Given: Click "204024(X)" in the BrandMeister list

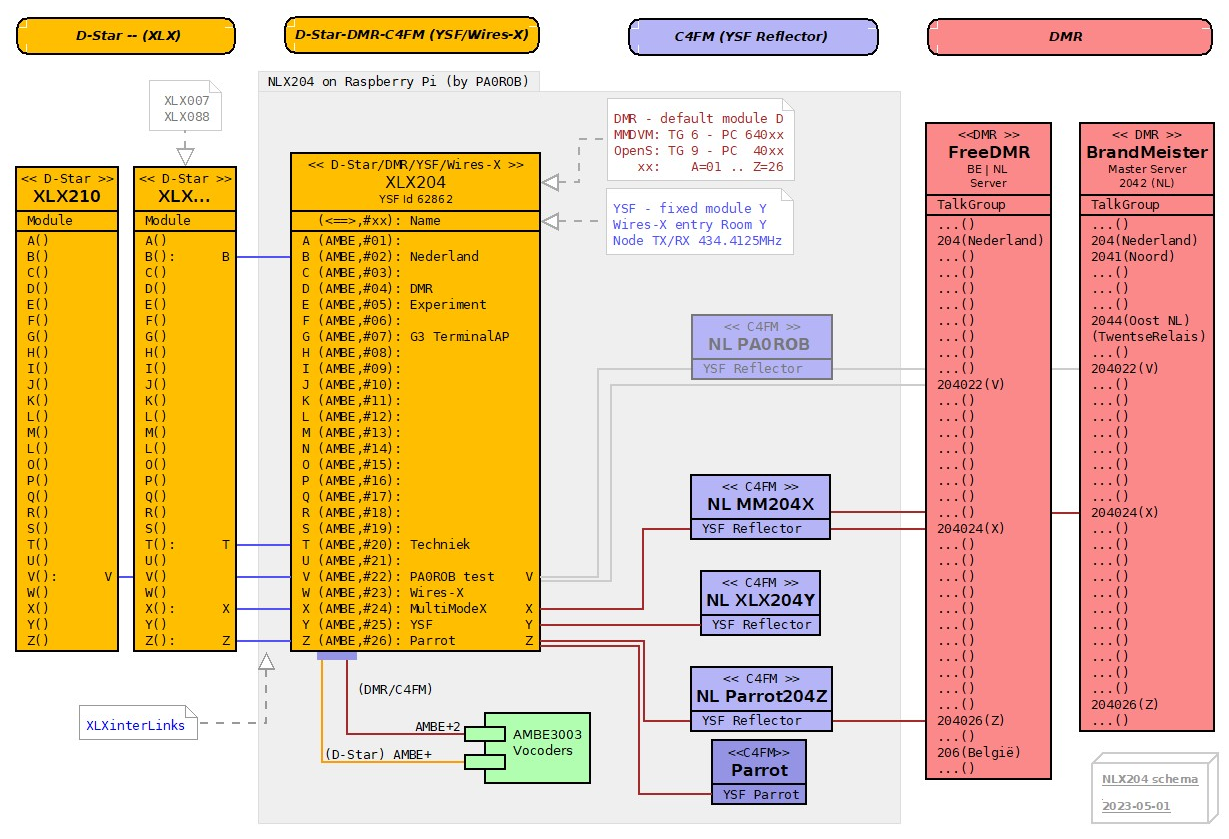Looking at the screenshot, I should [1125, 512].
